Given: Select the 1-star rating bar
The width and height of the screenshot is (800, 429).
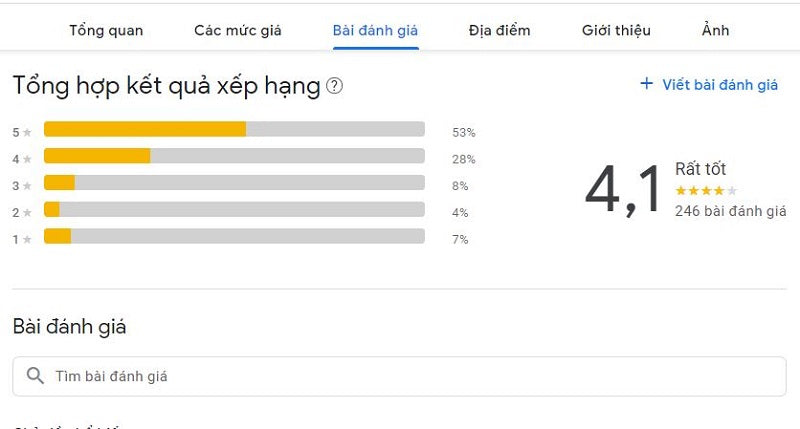Looking at the screenshot, I should [x=234, y=236].
